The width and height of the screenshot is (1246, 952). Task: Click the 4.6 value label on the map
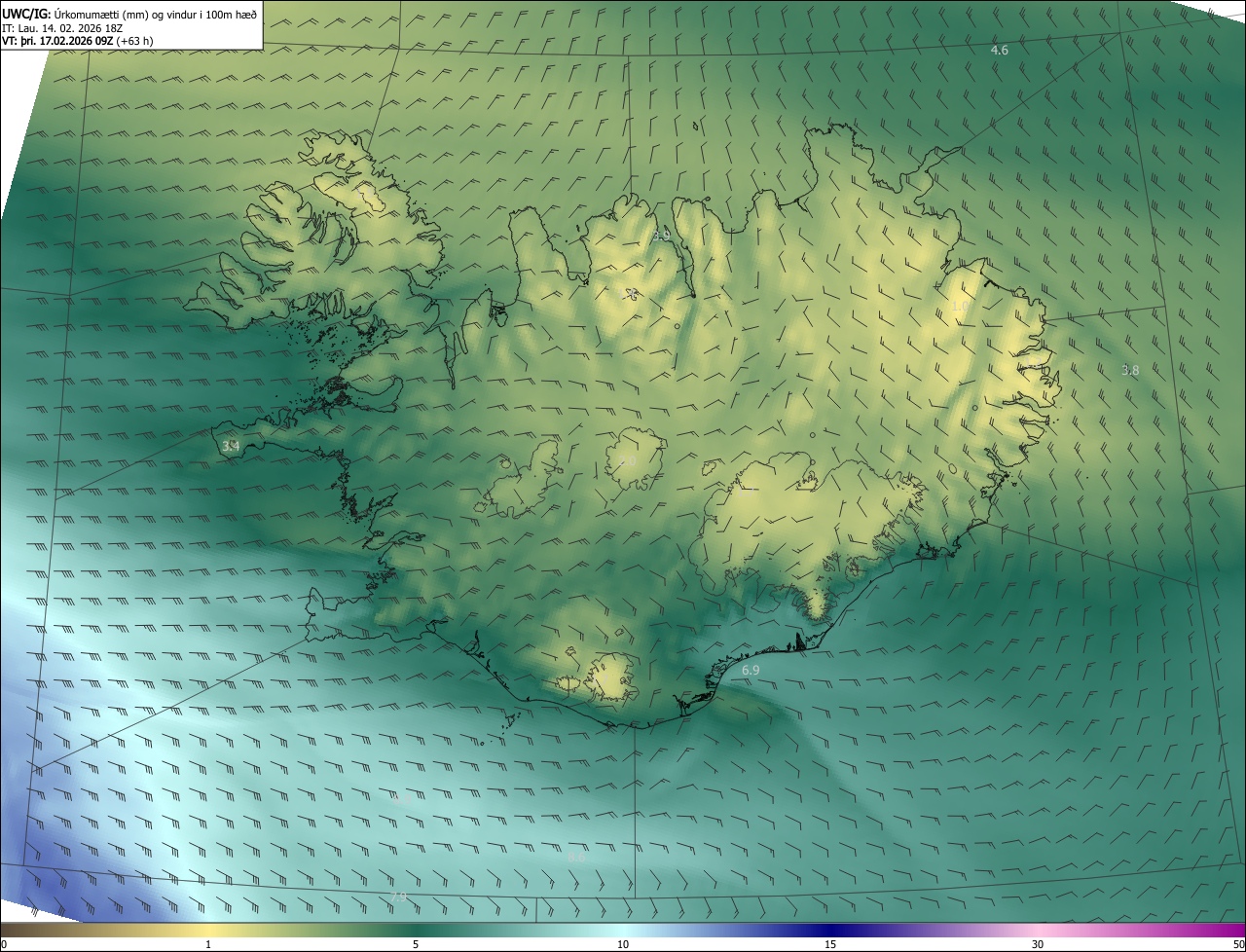coord(999,50)
